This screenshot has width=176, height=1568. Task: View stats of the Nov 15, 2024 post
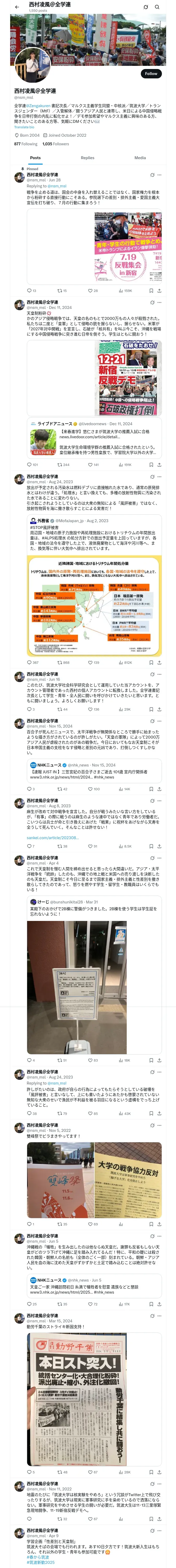click(x=120, y=789)
